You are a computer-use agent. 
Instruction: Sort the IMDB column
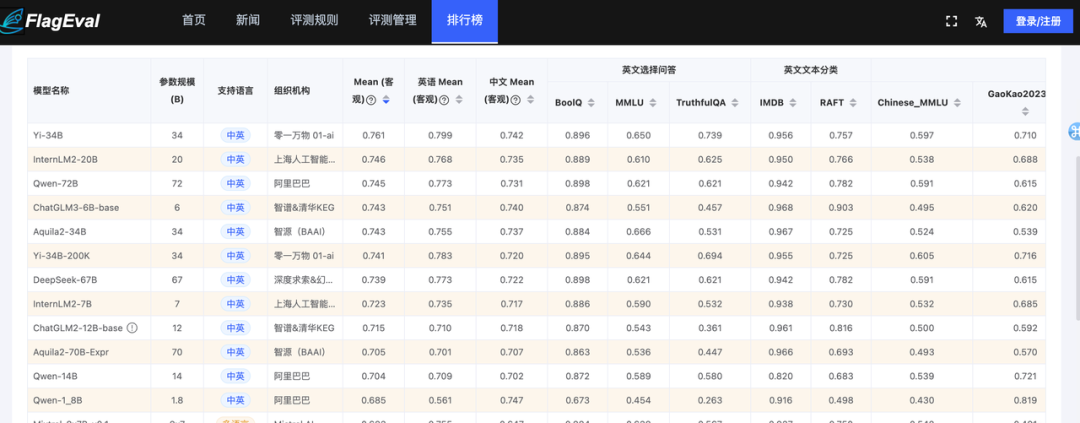793,103
